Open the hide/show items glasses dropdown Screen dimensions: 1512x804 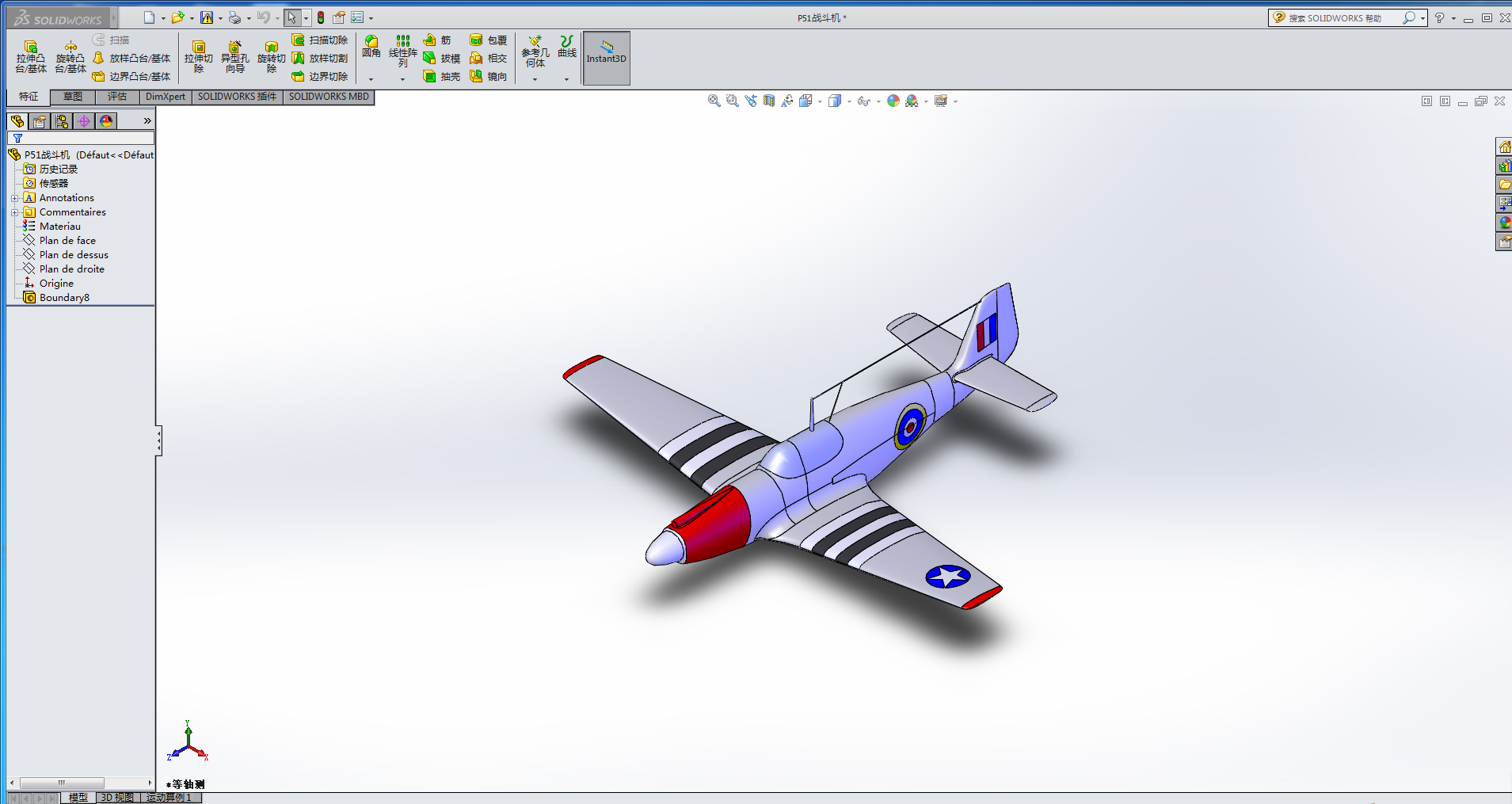(x=878, y=101)
